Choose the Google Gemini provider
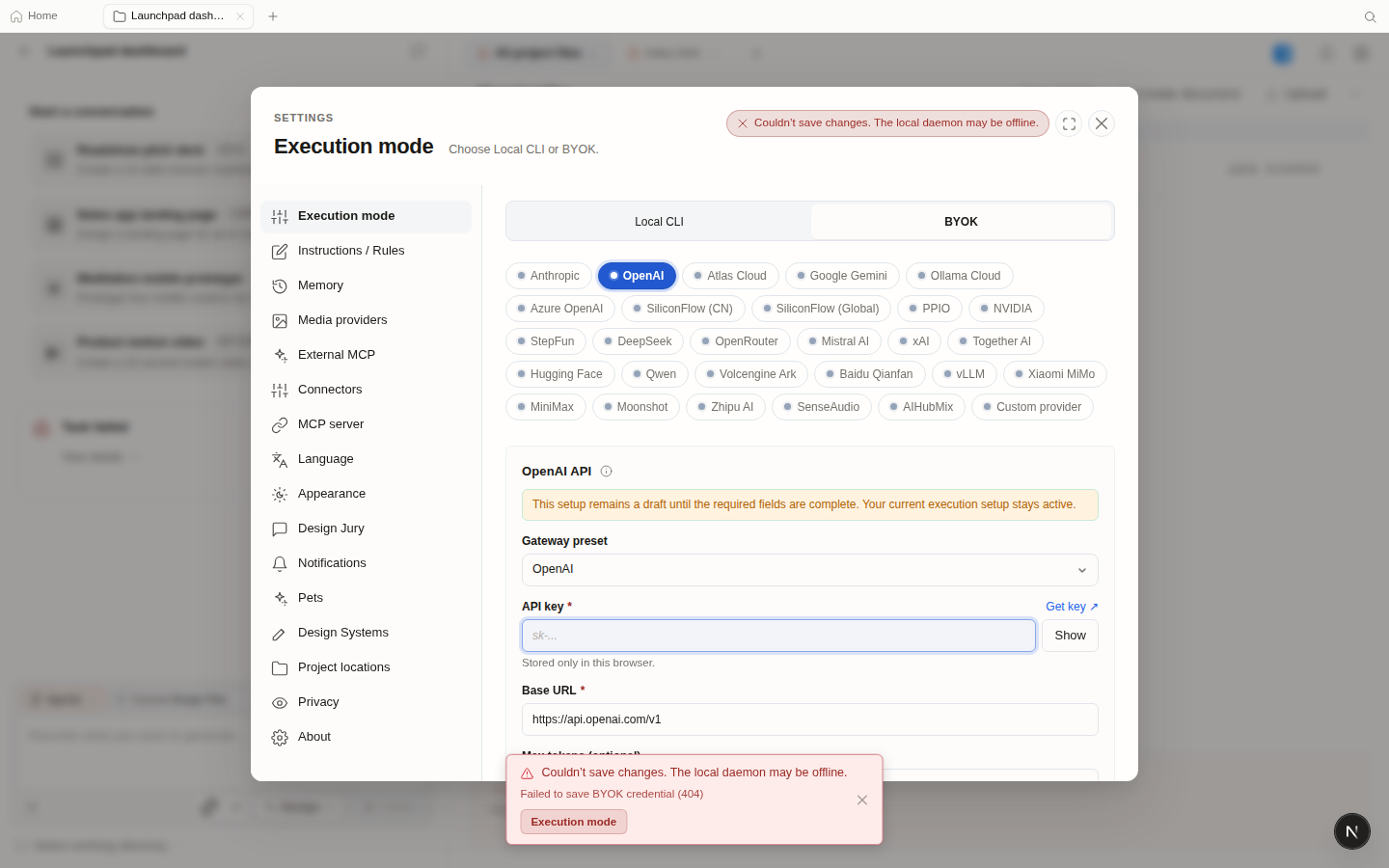Screen dimensions: 1389x868 click(x=842, y=276)
